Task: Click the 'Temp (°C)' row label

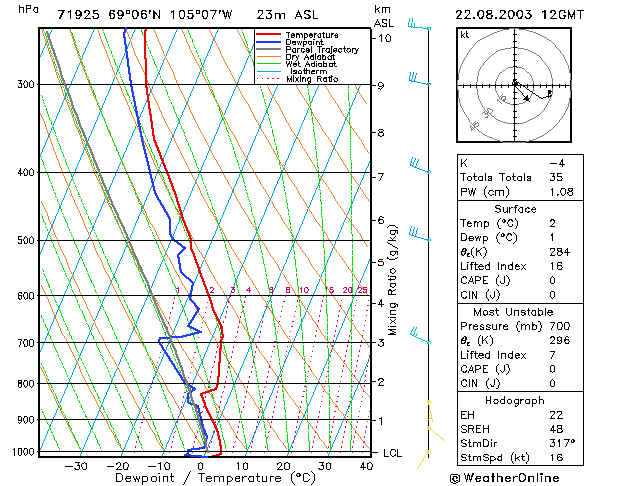Action: [x=489, y=223]
